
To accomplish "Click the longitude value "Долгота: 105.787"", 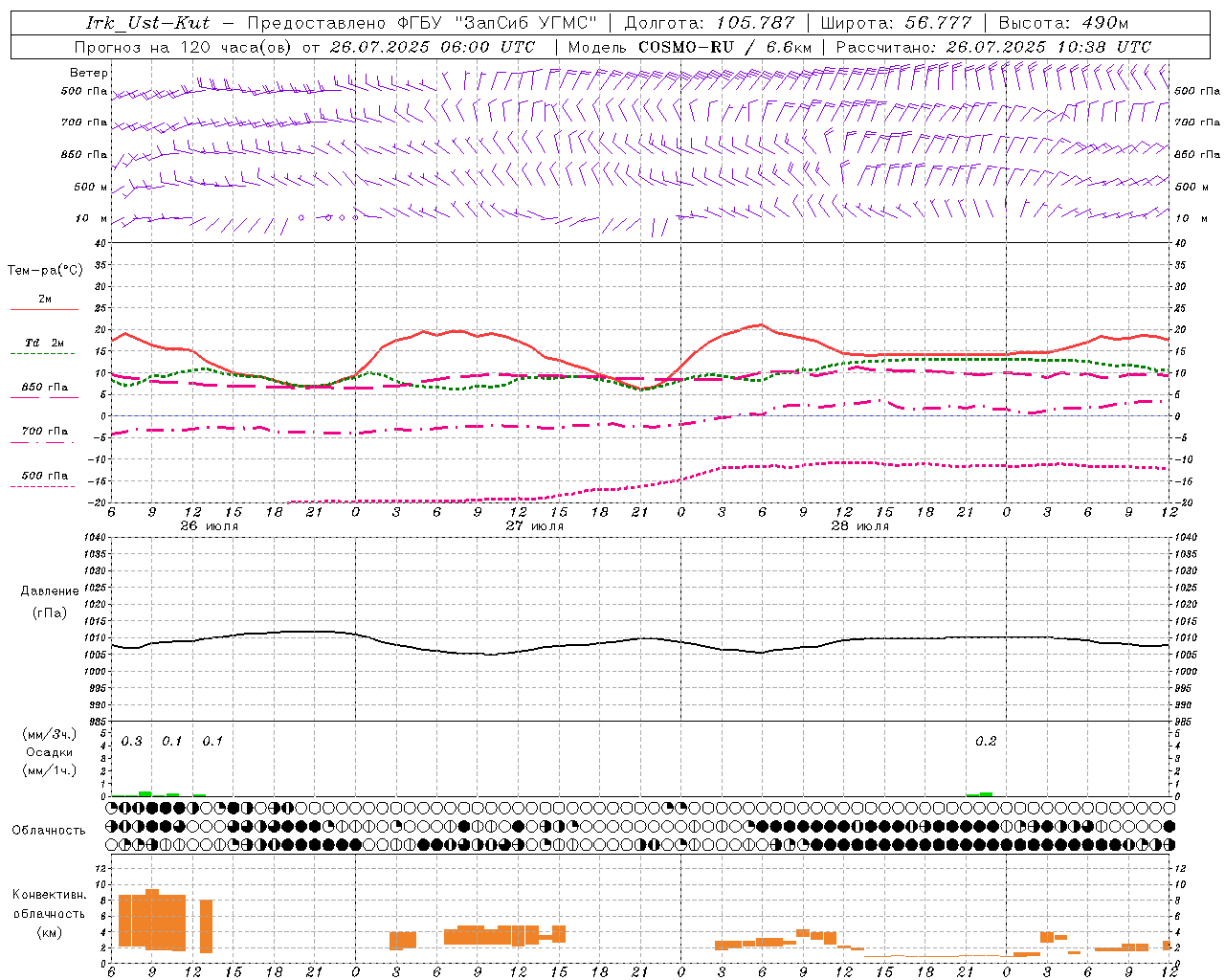I will click(709, 23).
